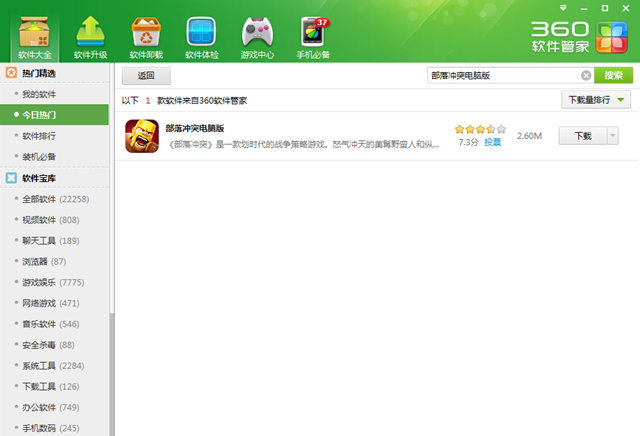Click the 360 colorful logo icon

click(611, 38)
